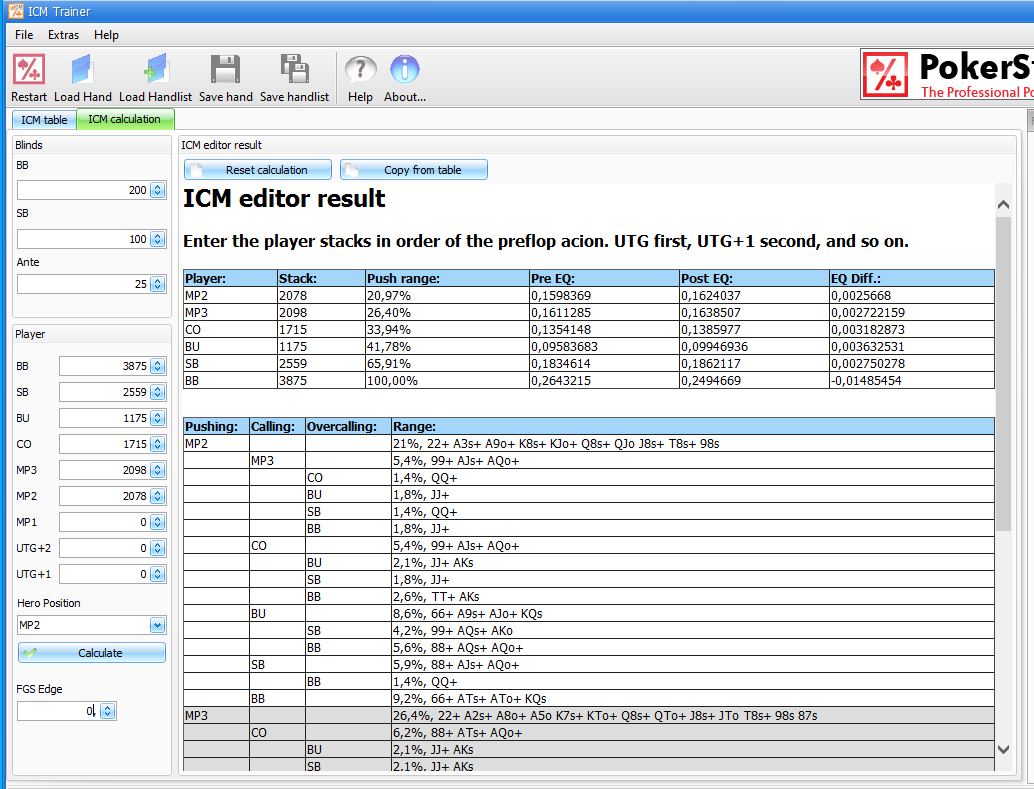Image resolution: width=1034 pixels, height=789 pixels.
Task: Open the Extras menu
Action: 63,35
